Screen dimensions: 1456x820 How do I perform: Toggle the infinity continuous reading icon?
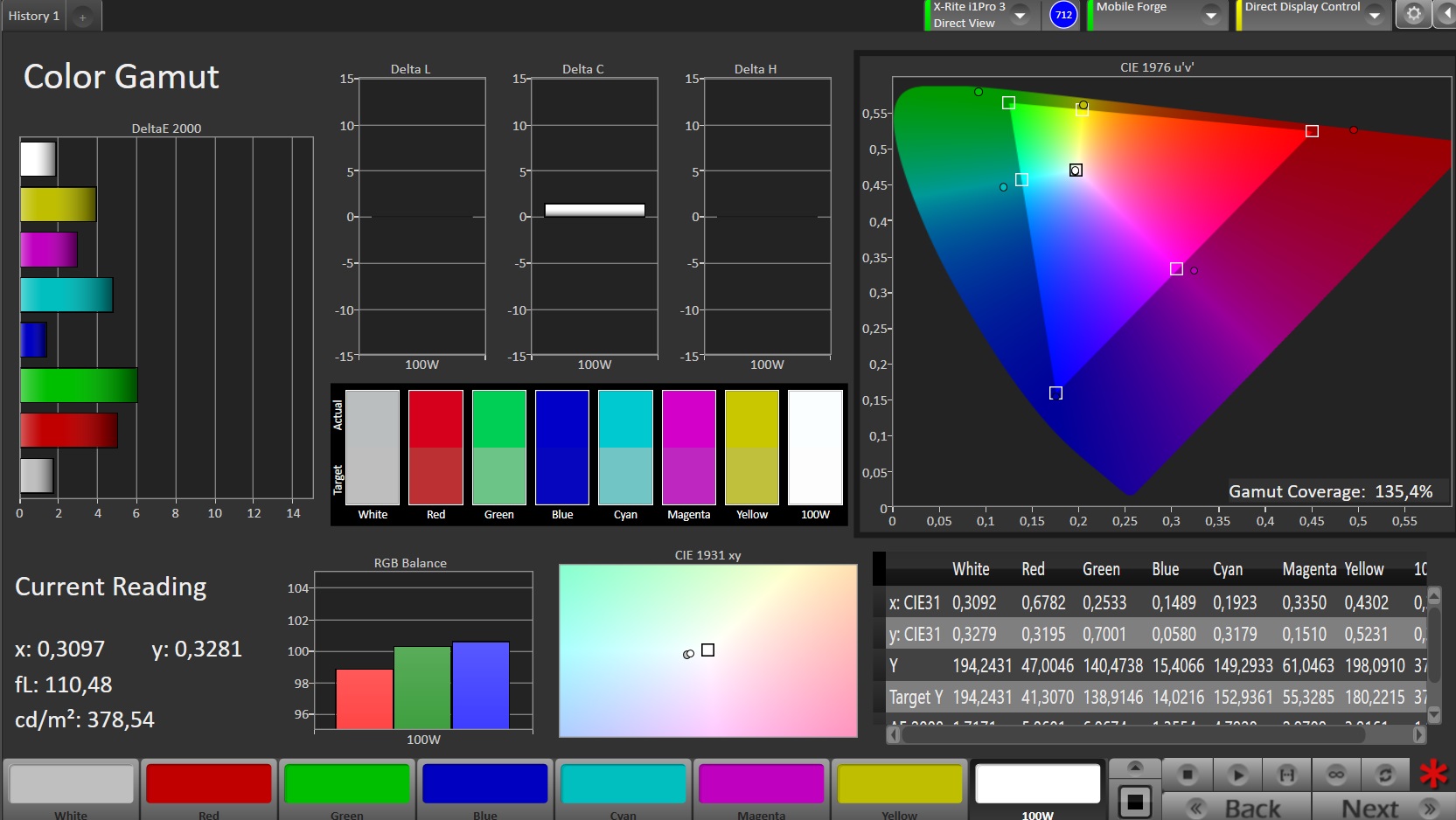1335,775
